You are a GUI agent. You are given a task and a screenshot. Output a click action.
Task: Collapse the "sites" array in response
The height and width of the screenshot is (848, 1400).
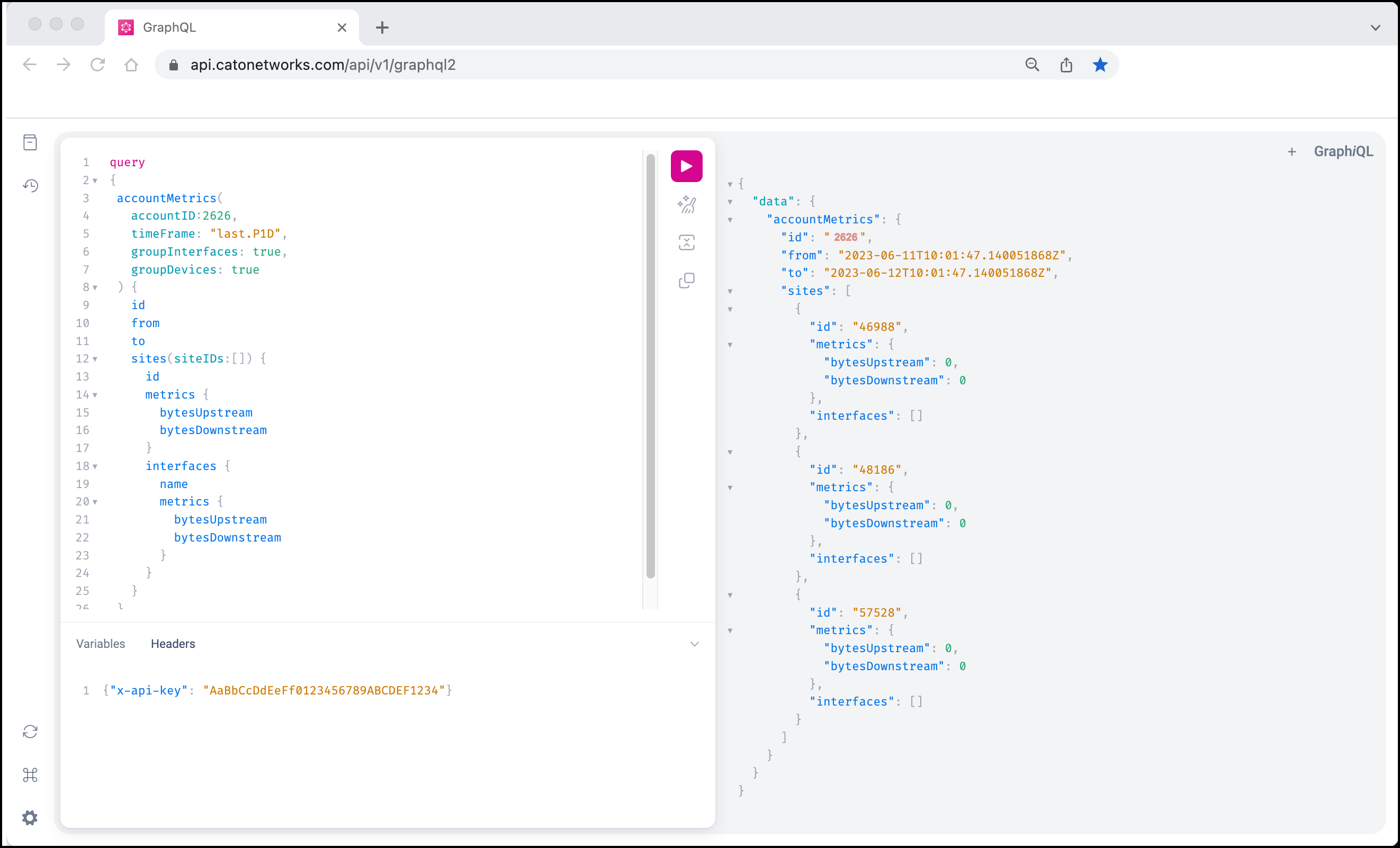pos(730,291)
